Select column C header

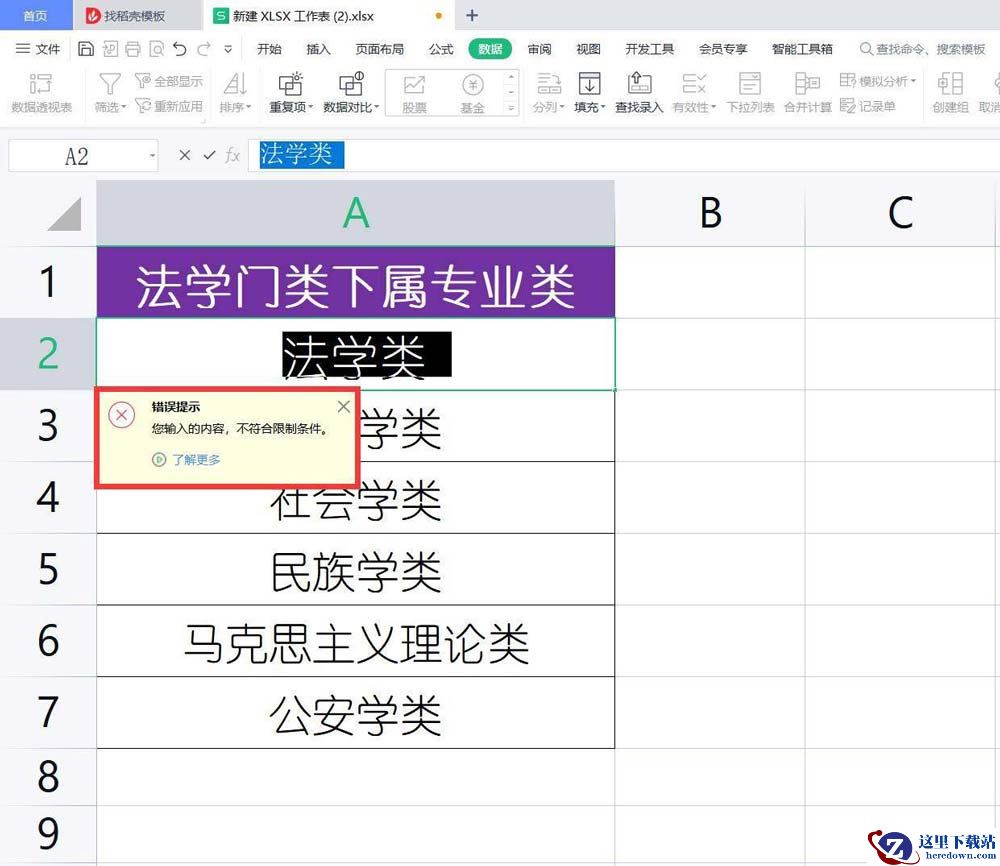900,213
